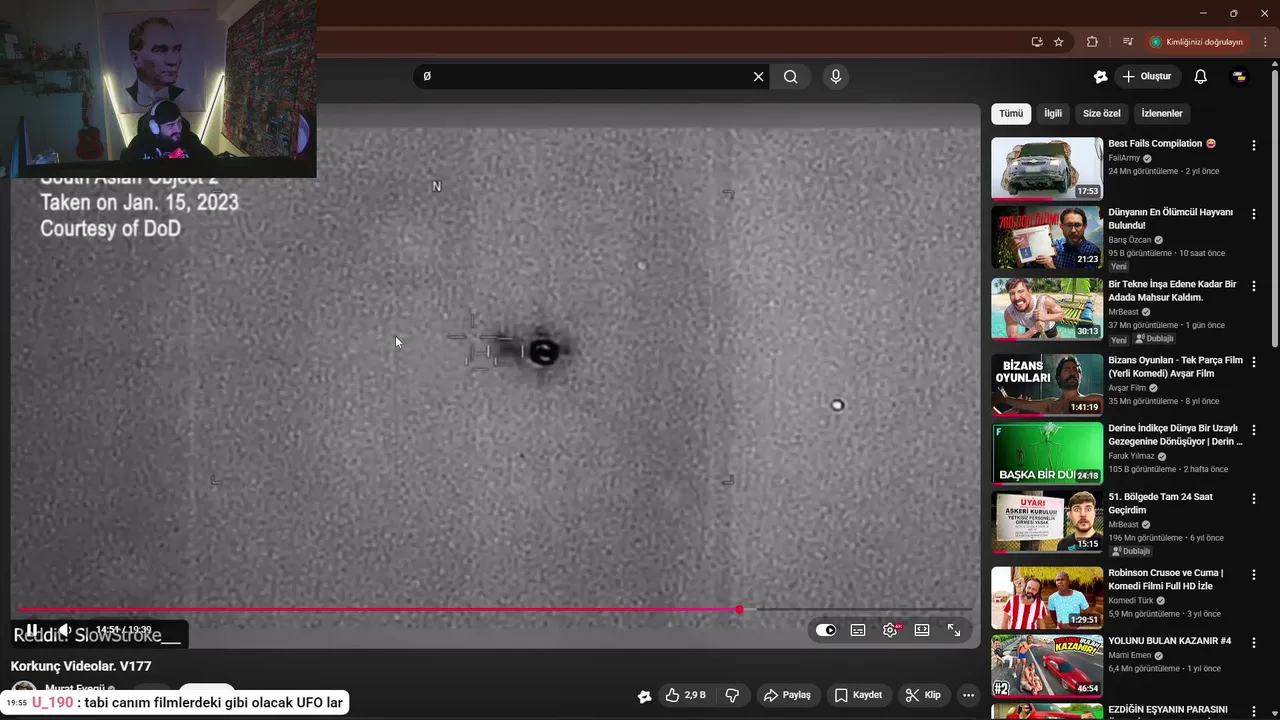This screenshot has height=720, width=1280.
Task: Go to the FailArmy channel name
Action: 1124,158
